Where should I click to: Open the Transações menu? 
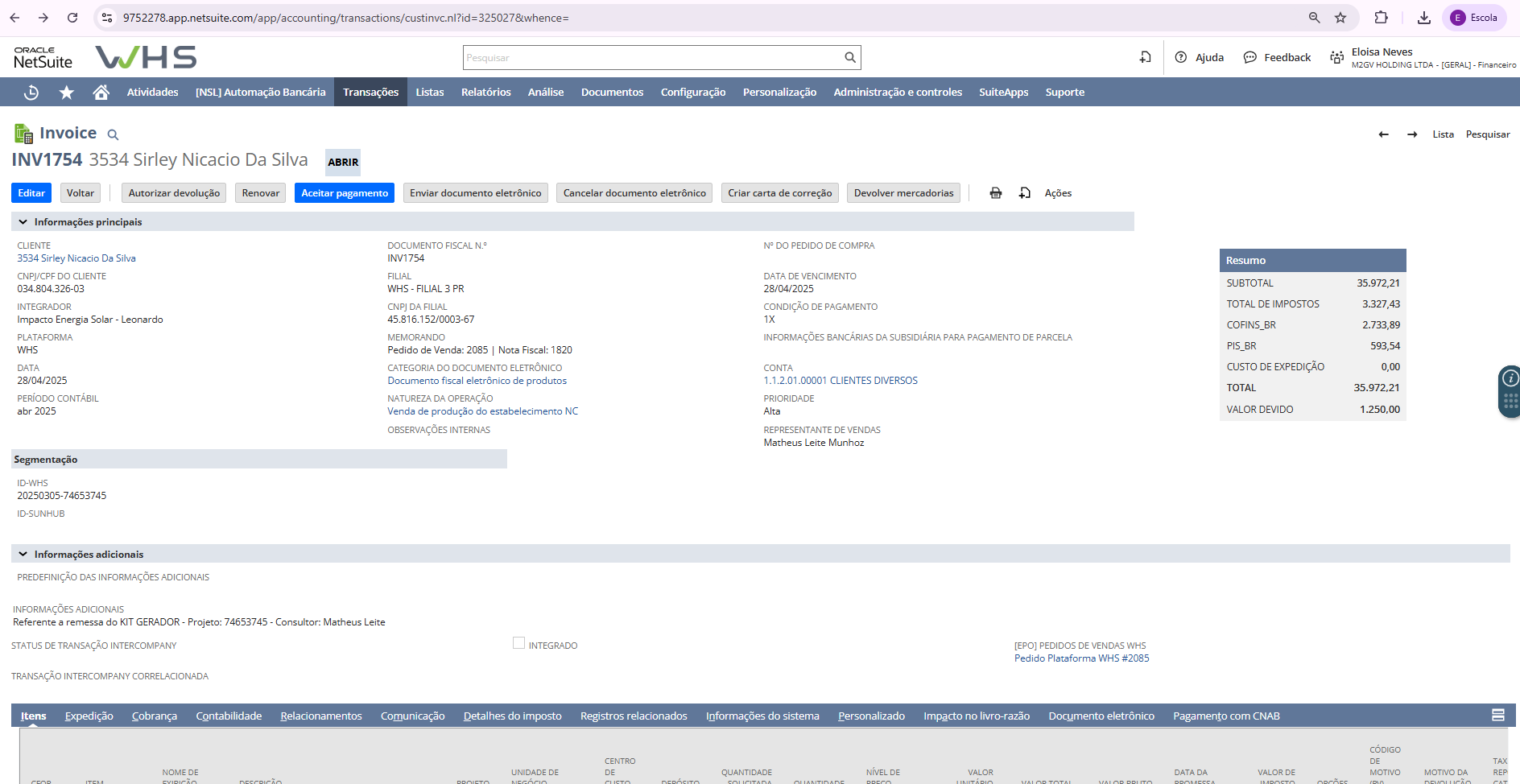370,93
